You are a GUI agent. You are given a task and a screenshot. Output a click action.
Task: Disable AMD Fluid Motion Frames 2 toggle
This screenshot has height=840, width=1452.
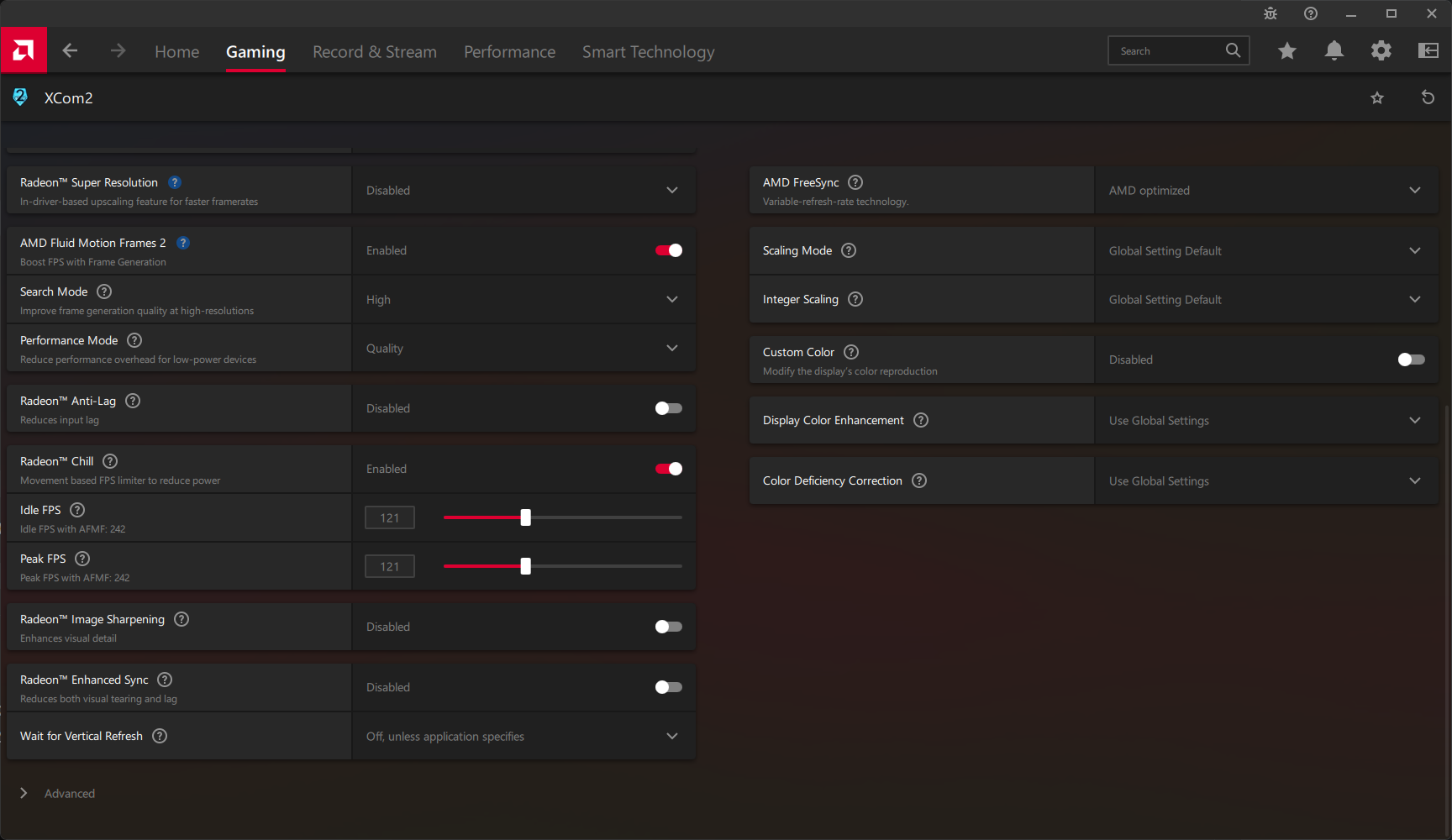click(x=669, y=250)
